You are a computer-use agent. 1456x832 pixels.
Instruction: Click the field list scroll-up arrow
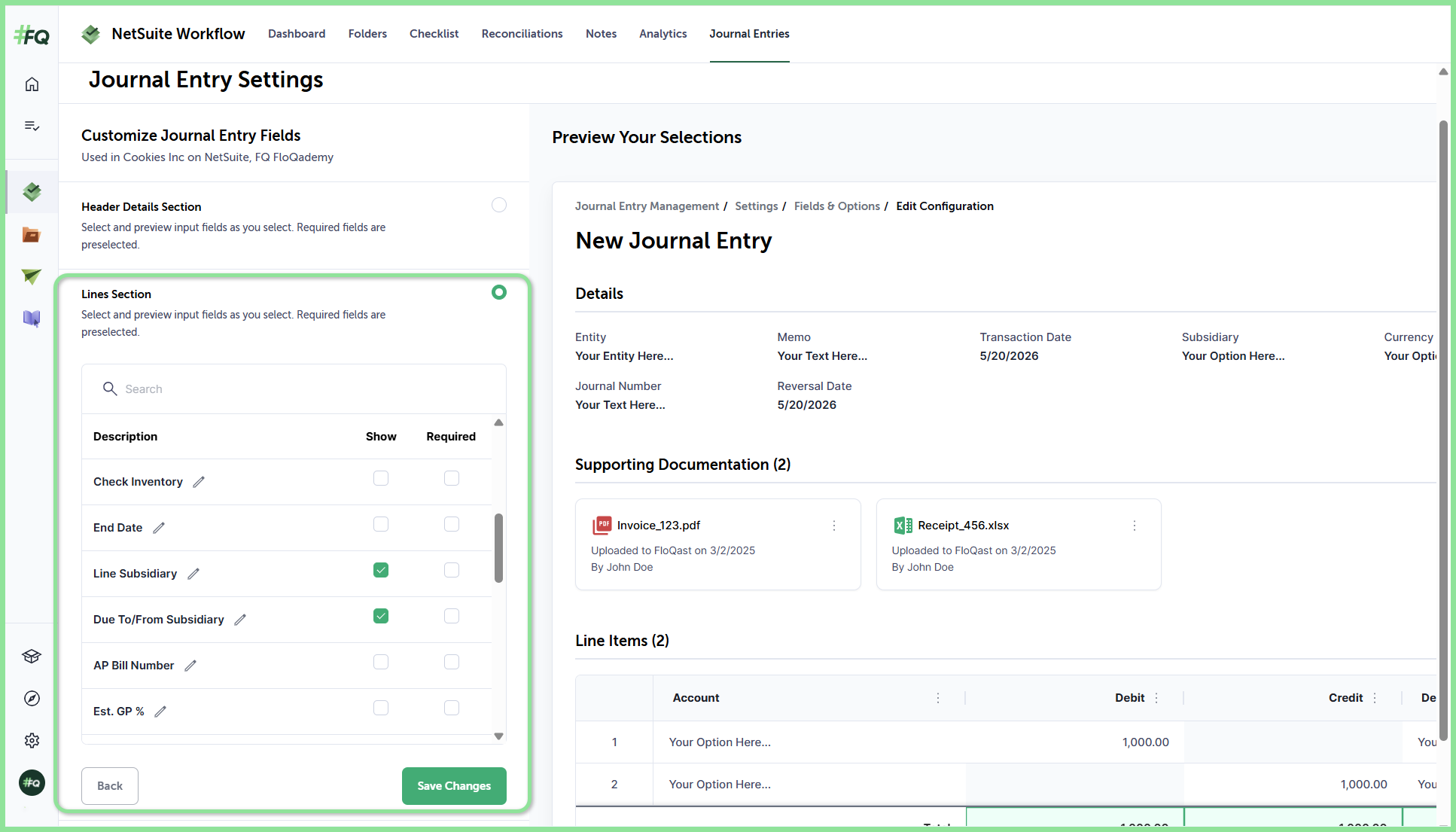pyautogui.click(x=498, y=422)
